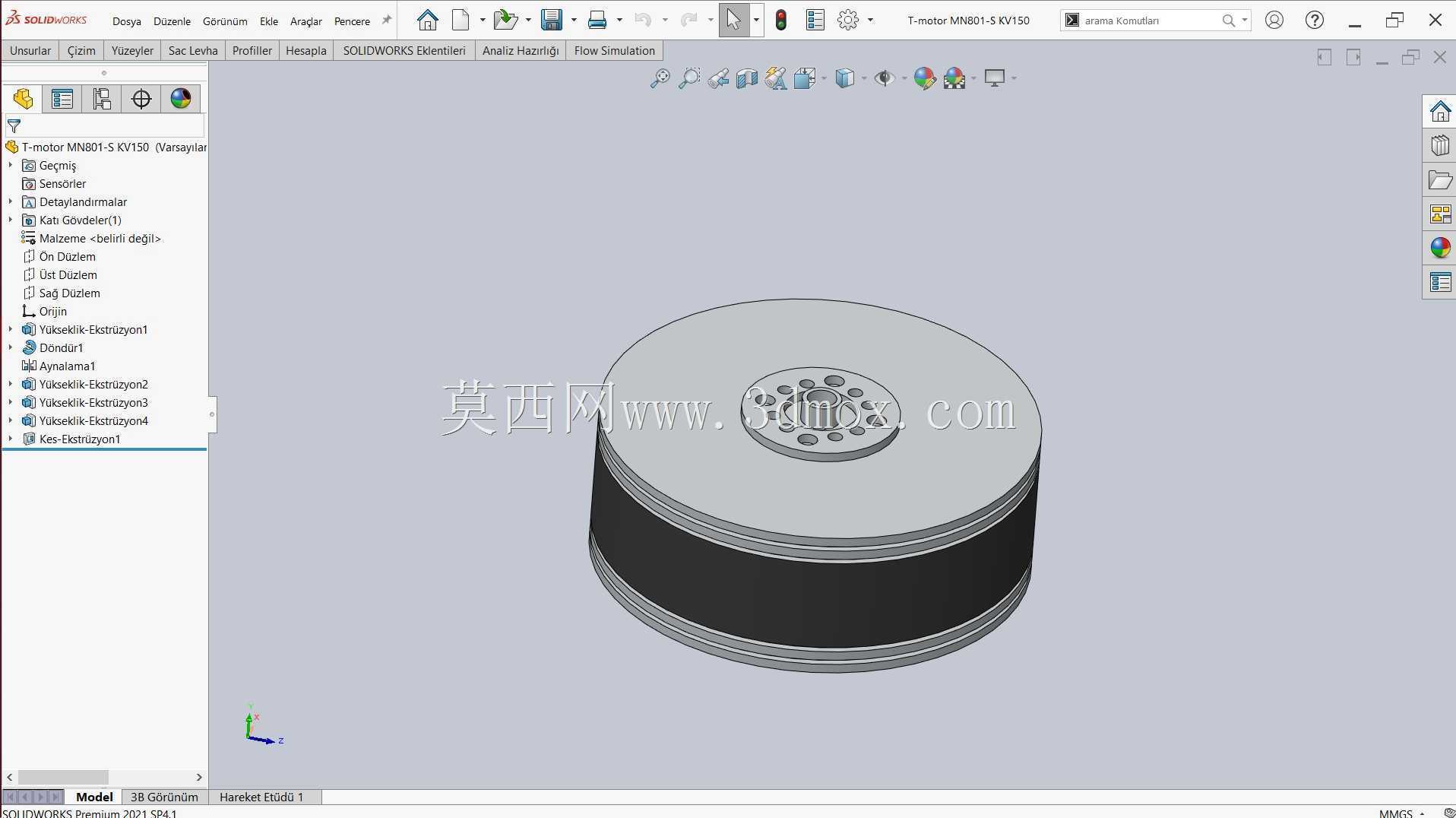The width and height of the screenshot is (1456, 818).
Task: Click the Edit Appearance color ball icon
Action: coord(925,78)
